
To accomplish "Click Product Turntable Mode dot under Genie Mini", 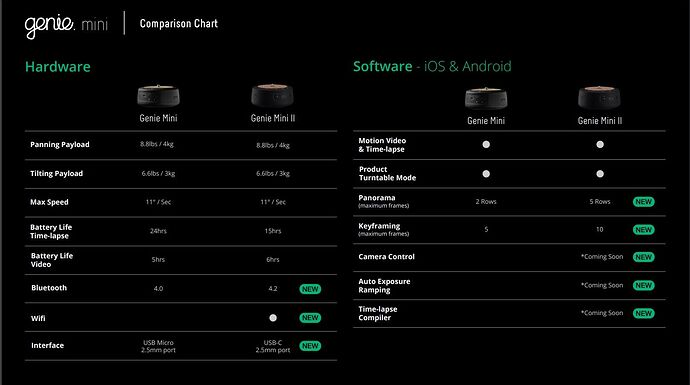I will click(x=486, y=174).
